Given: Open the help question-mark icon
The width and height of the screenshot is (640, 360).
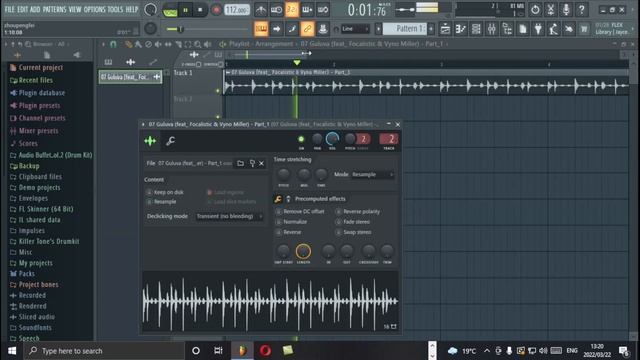Looking at the screenshot, I should [582, 9].
